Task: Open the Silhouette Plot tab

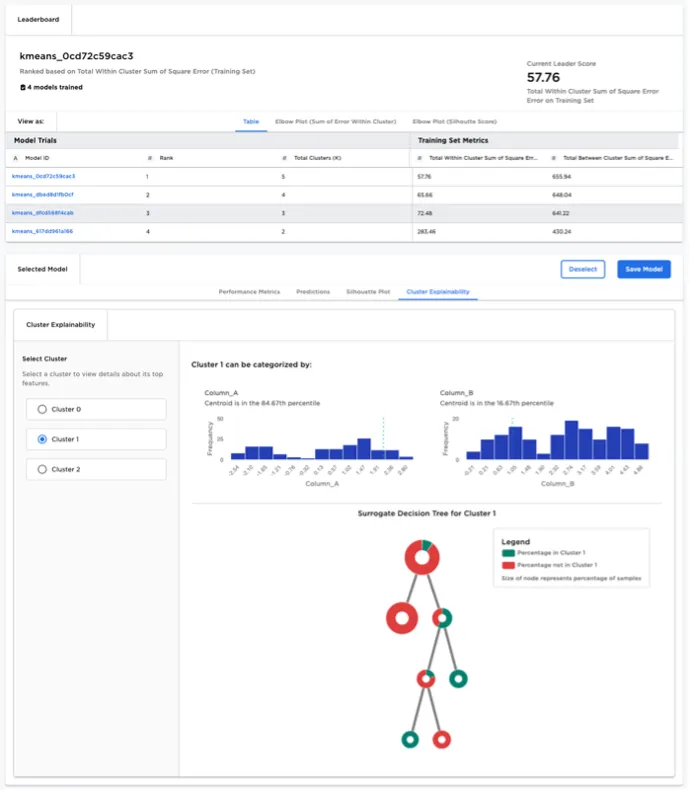Action: (367, 292)
